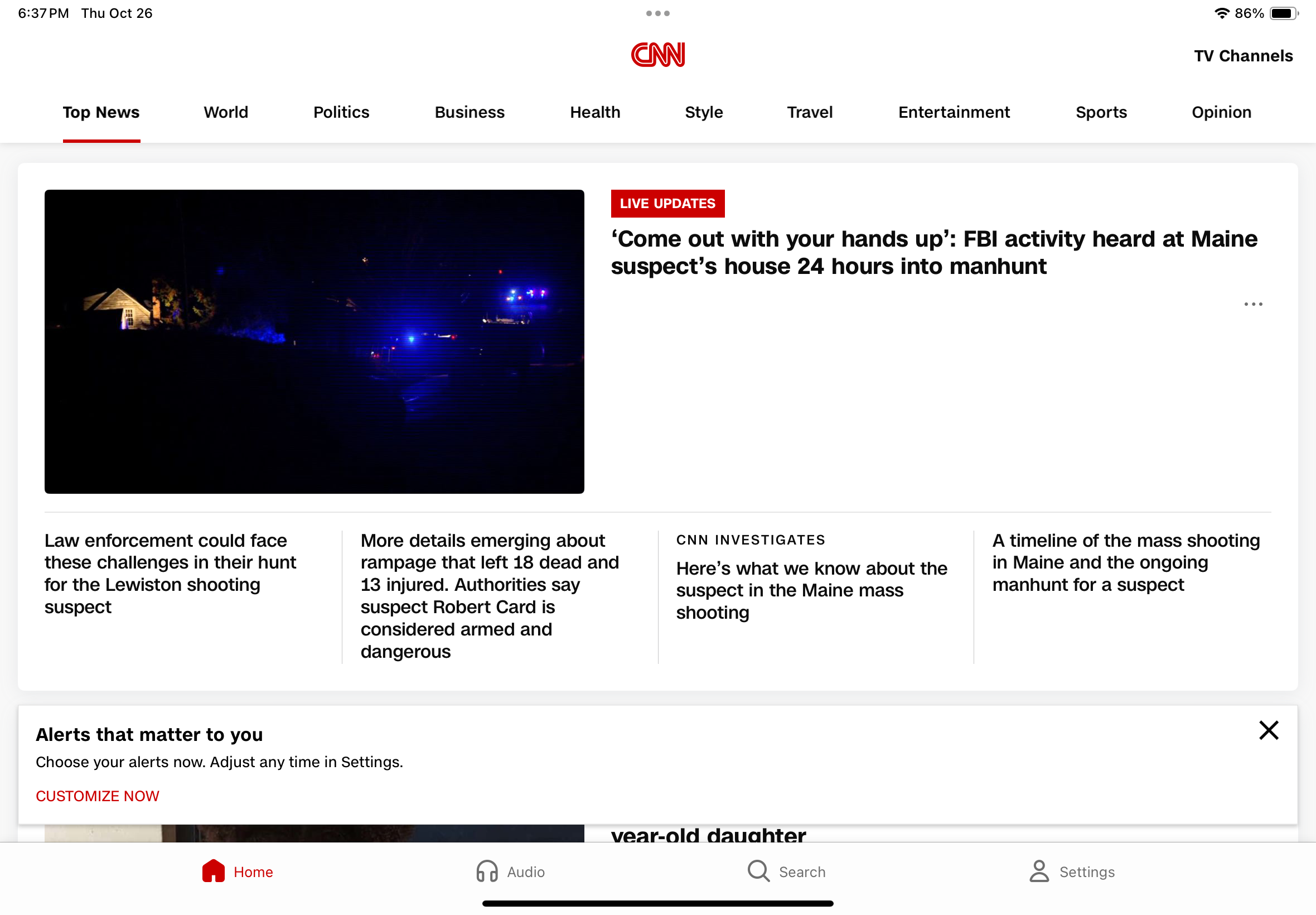Open Settings in the bottom bar
Viewport: 1316px width, 915px height.
pyautogui.click(x=1071, y=871)
